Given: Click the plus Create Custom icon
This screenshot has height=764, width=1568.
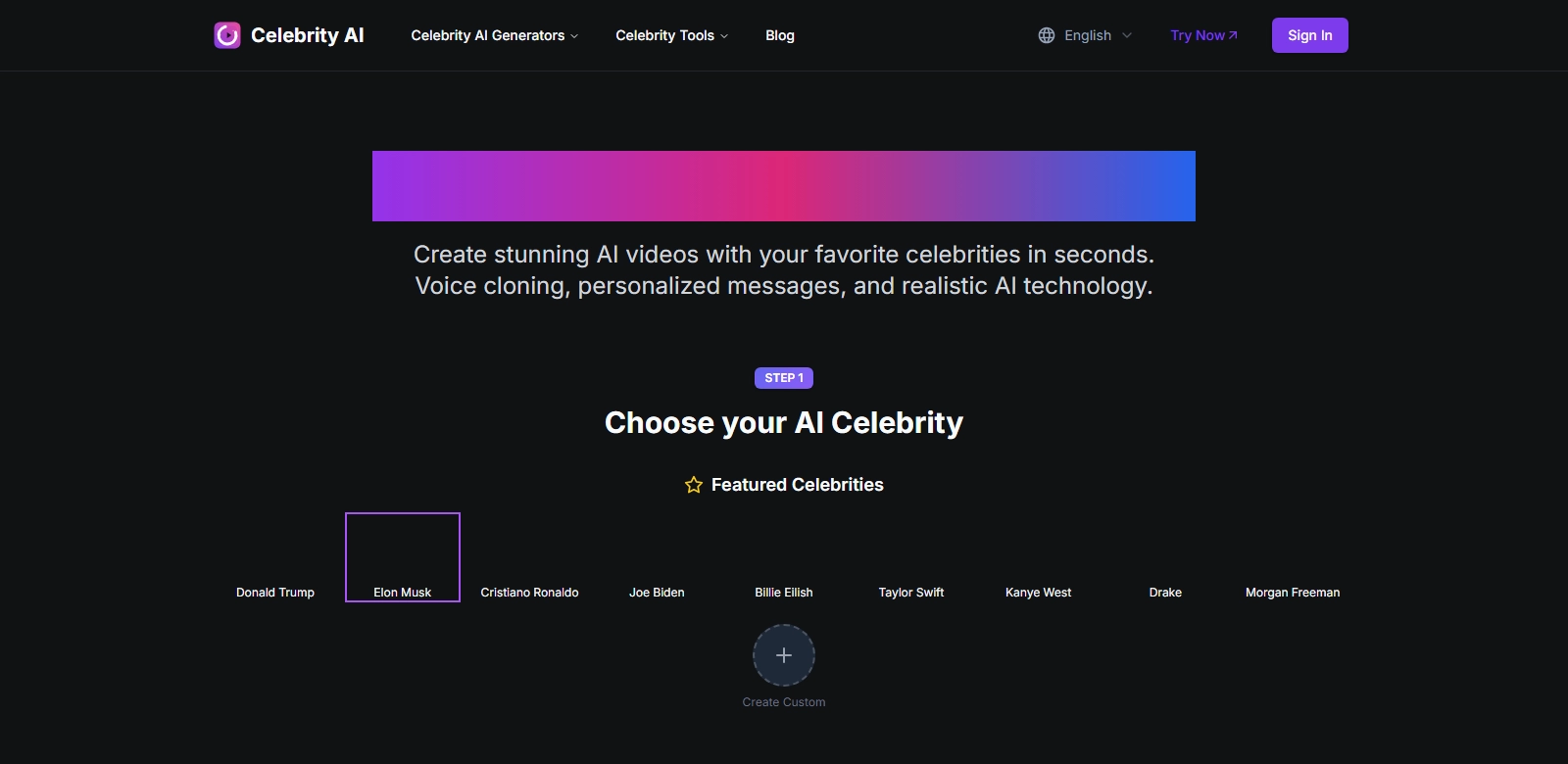Looking at the screenshot, I should tap(784, 655).
